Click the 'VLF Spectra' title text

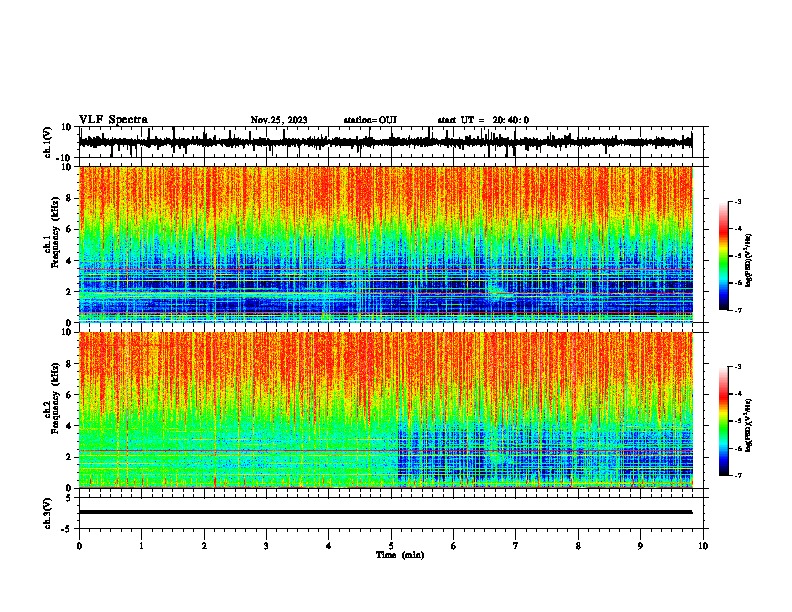pyautogui.click(x=113, y=120)
